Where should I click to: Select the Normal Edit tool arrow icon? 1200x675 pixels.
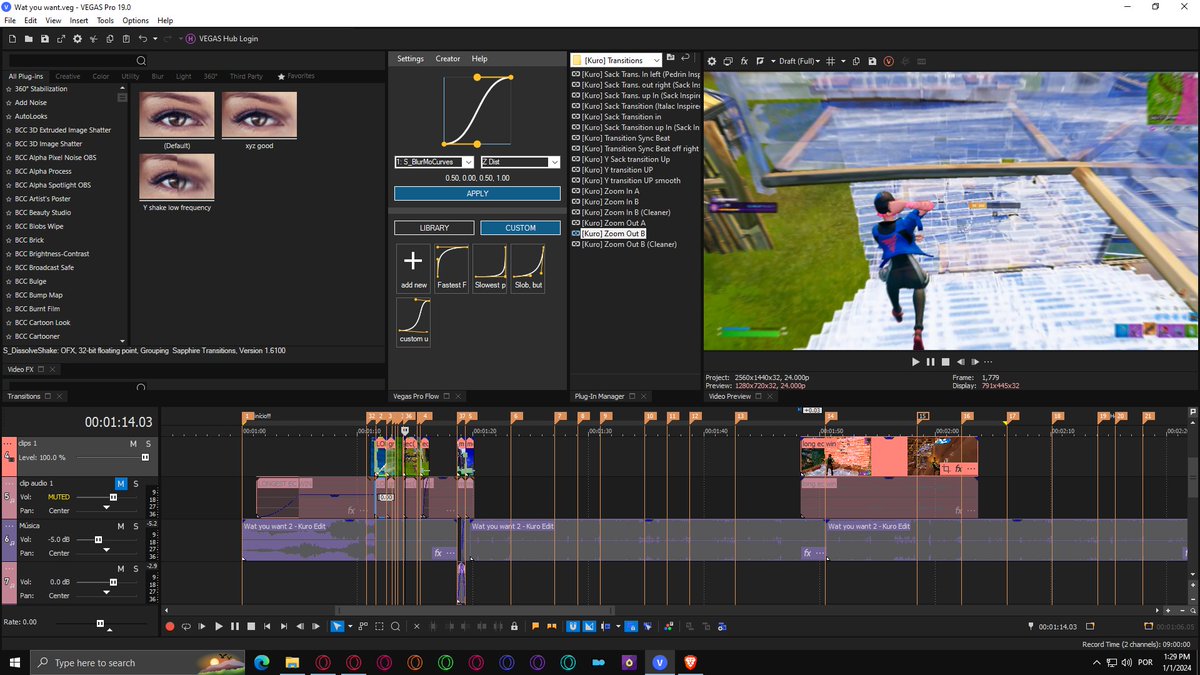[337, 626]
